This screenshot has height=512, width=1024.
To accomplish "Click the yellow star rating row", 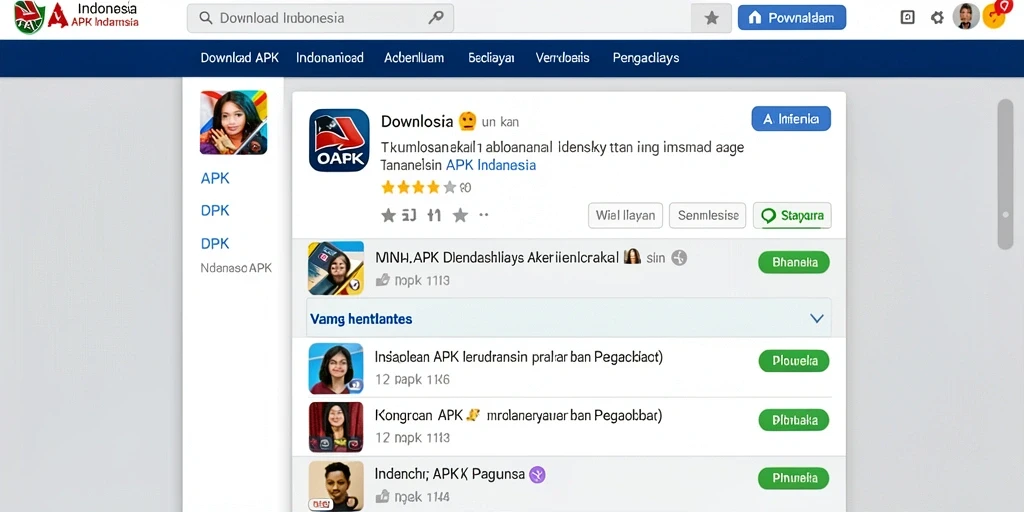I will [x=418, y=188].
